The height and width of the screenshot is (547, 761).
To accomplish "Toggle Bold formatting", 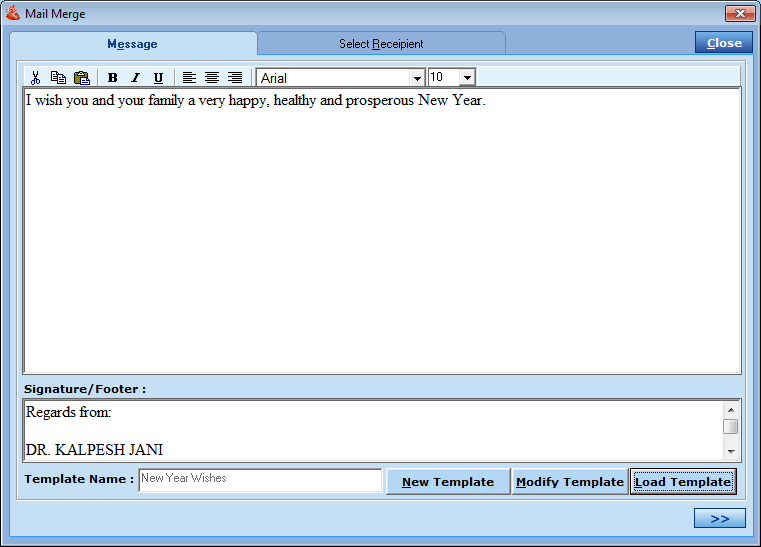I will (x=112, y=78).
